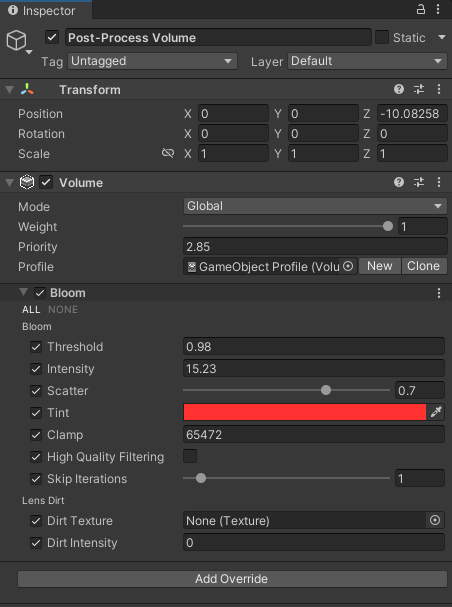Disable the Volume component checkbox
The image size is (452, 607).
click(46, 182)
